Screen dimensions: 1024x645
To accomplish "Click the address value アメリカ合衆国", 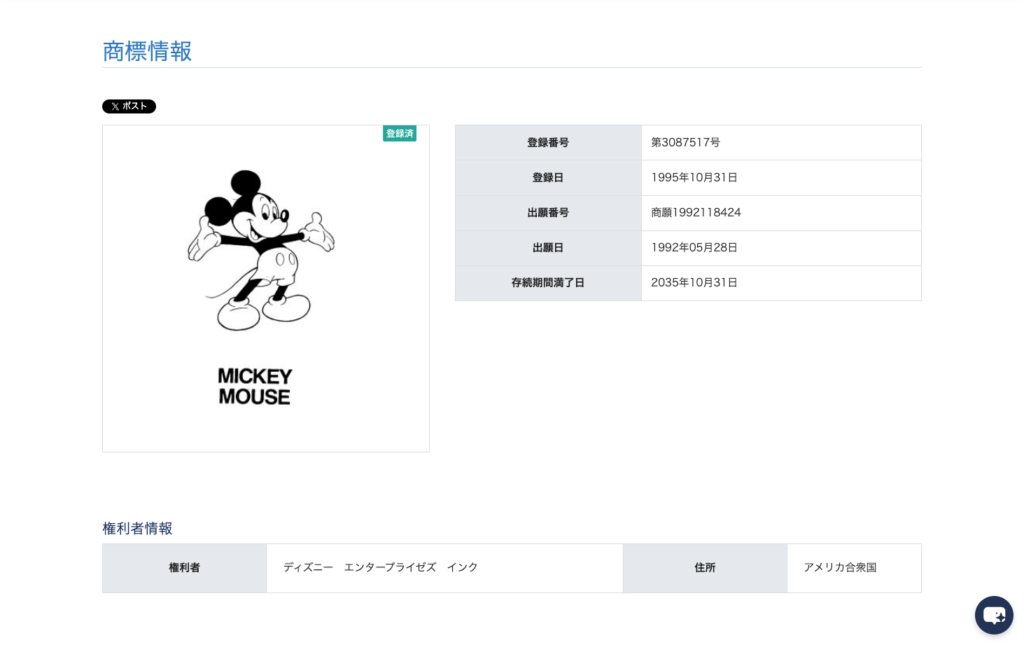I will pyautogui.click(x=840, y=568).
